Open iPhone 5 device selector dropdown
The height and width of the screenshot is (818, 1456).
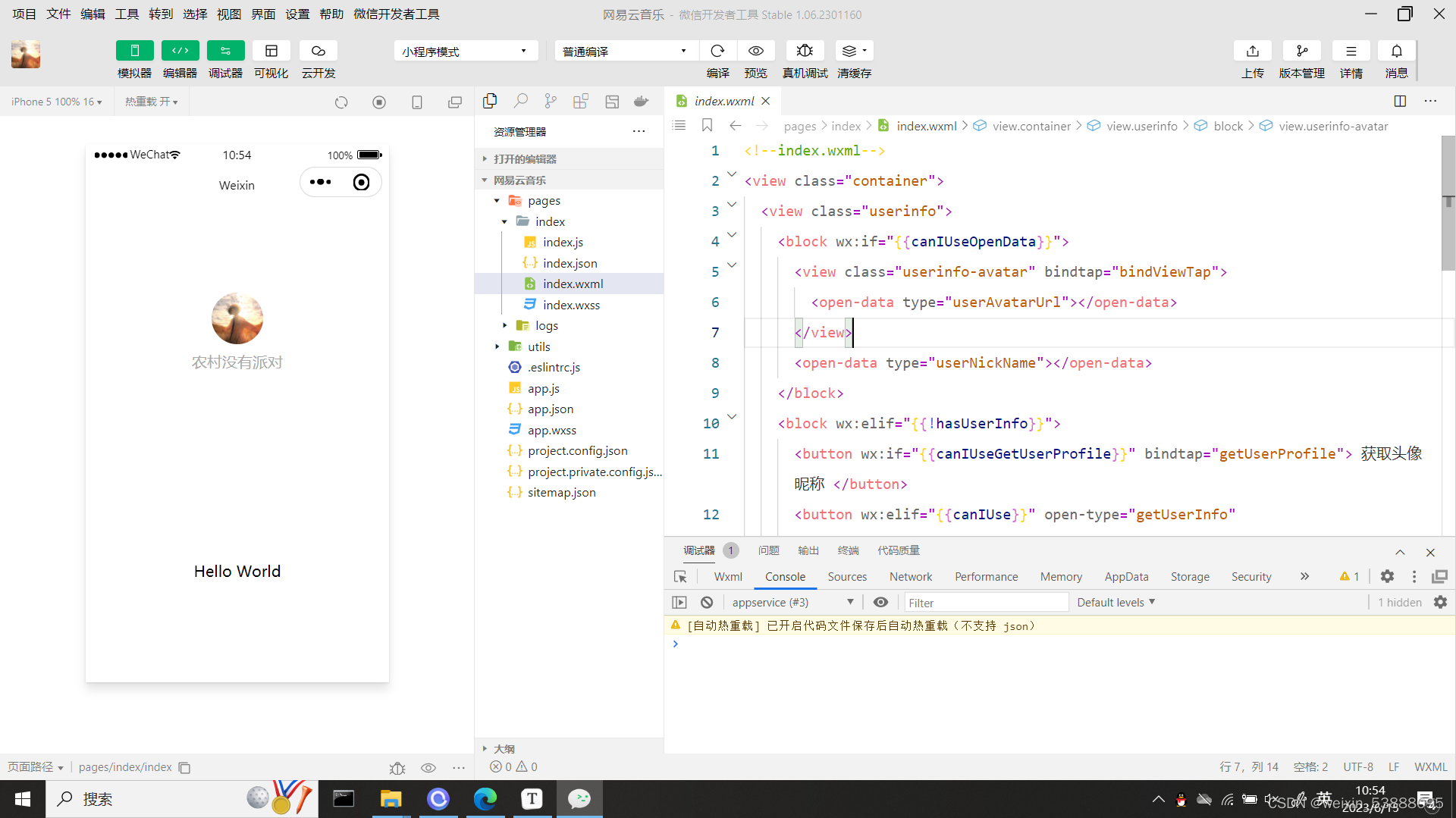pyautogui.click(x=57, y=102)
